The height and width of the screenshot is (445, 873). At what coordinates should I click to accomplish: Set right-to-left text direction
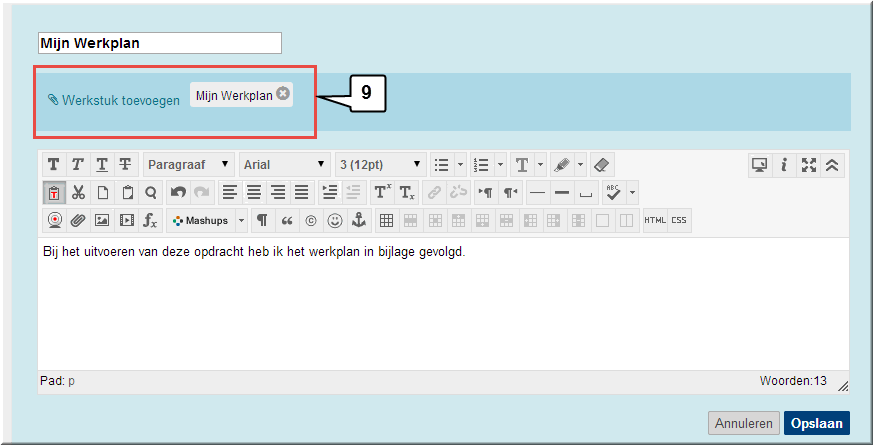[510, 193]
